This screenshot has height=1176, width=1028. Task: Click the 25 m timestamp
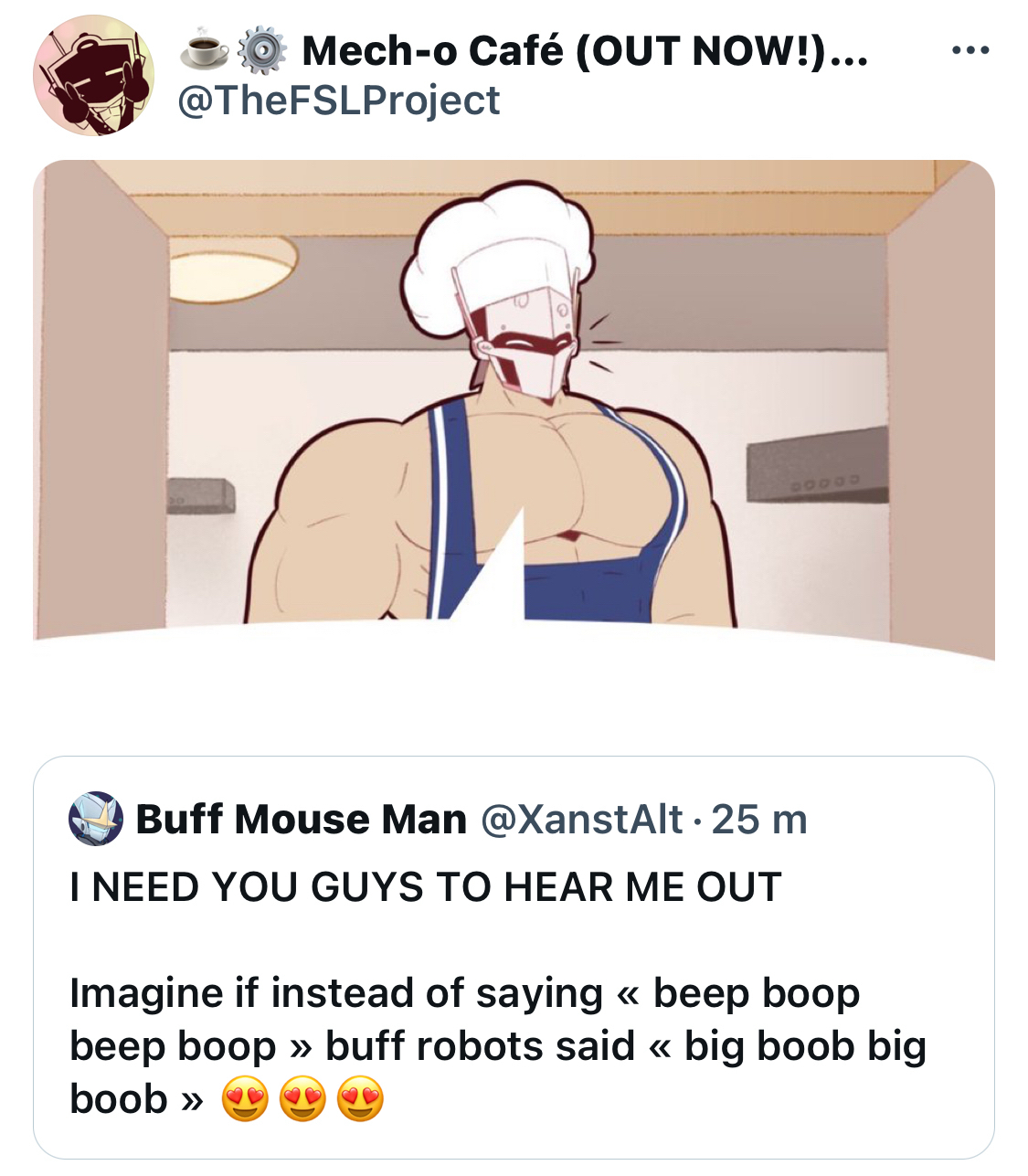pos(759,820)
